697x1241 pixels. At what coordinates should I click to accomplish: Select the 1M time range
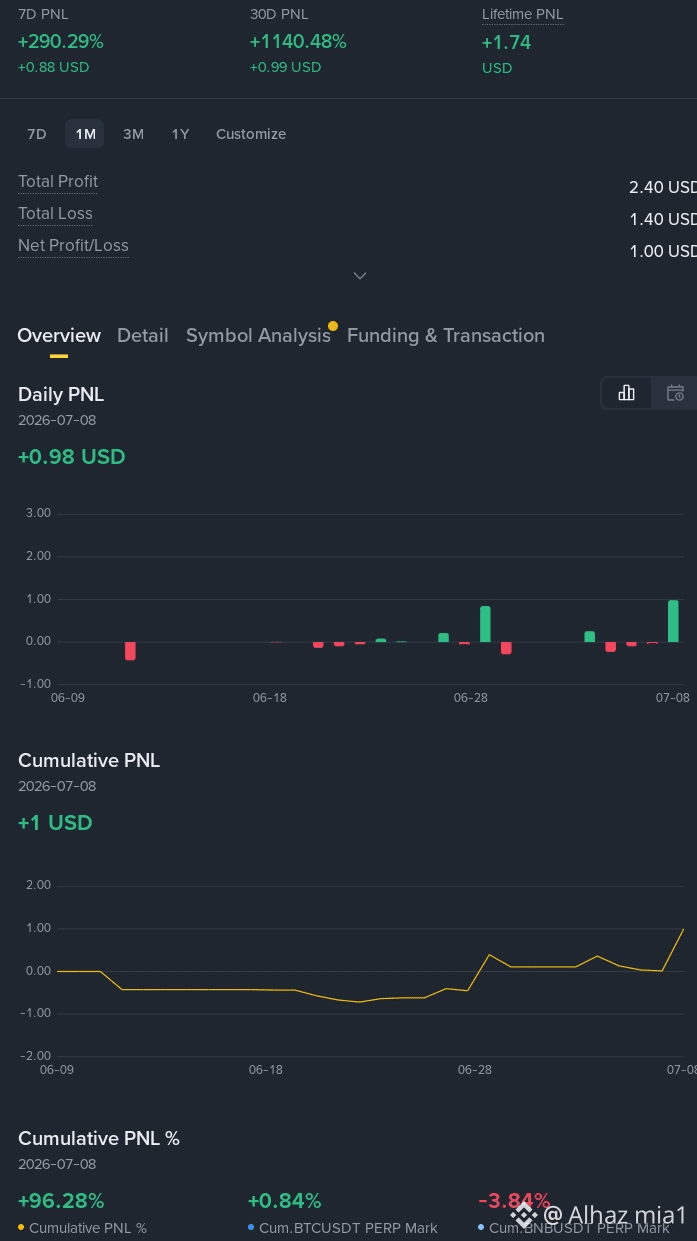point(85,134)
